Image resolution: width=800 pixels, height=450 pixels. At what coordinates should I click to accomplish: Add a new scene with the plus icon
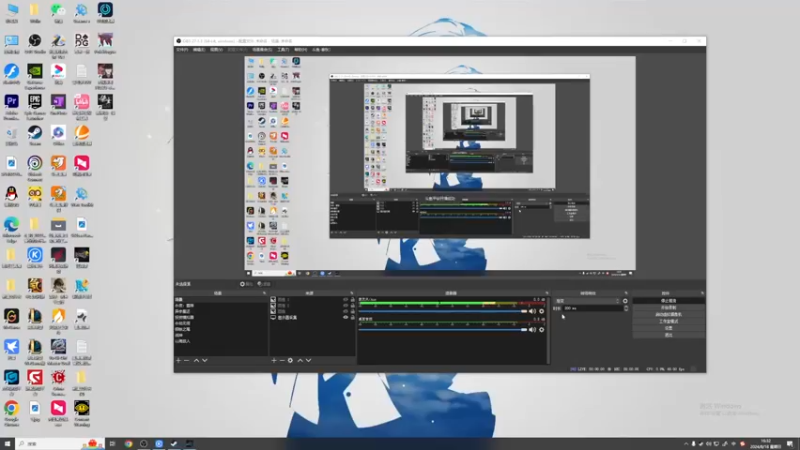click(x=178, y=360)
